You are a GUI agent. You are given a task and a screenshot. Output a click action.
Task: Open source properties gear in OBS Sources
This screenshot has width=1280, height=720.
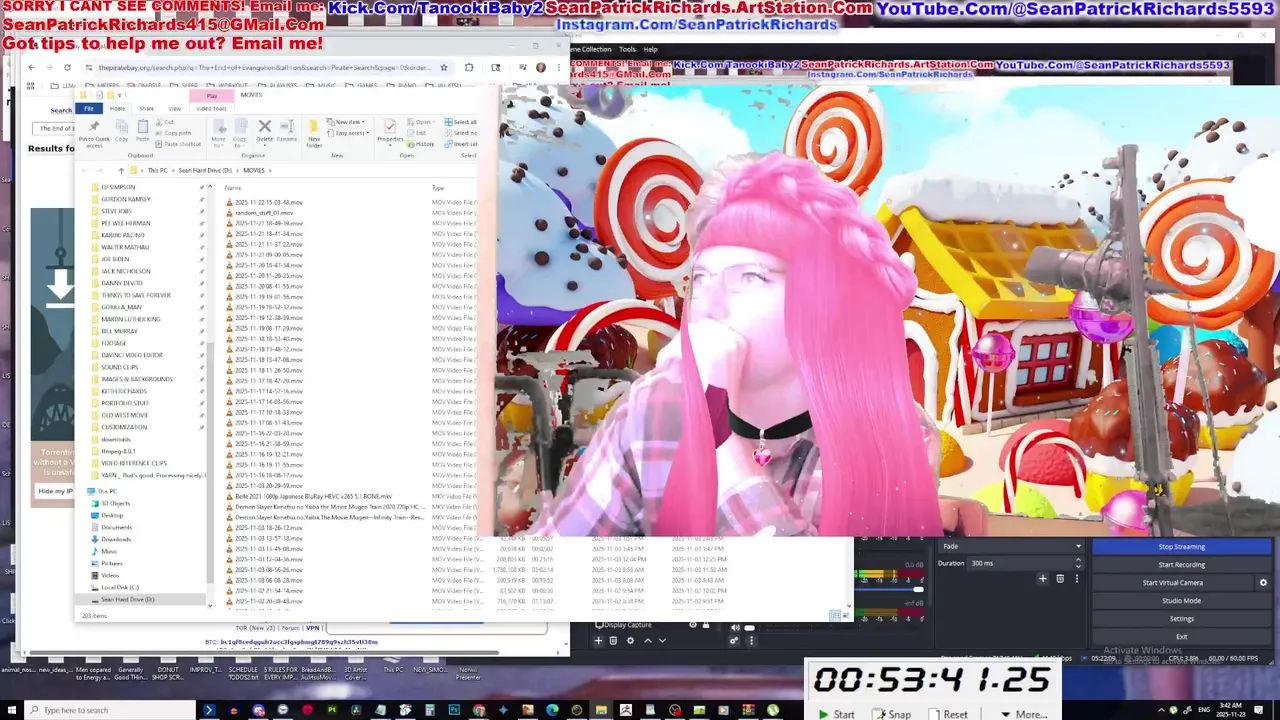point(630,640)
